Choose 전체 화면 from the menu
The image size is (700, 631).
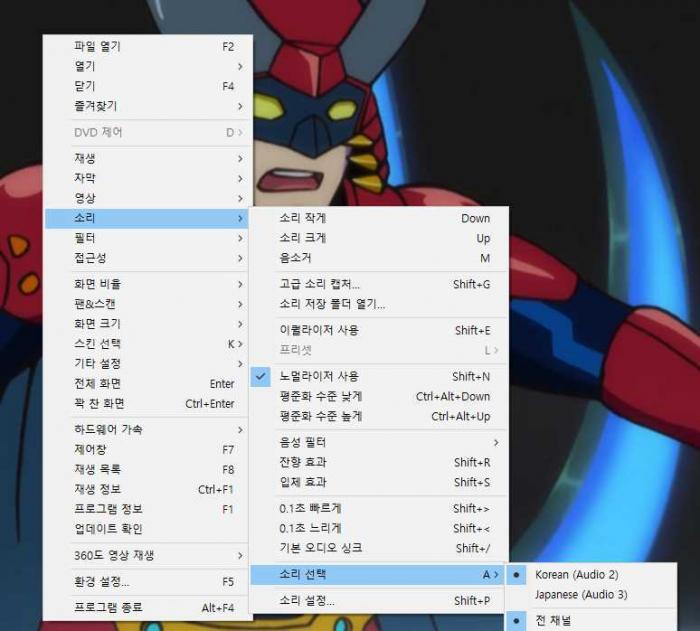[147, 384]
